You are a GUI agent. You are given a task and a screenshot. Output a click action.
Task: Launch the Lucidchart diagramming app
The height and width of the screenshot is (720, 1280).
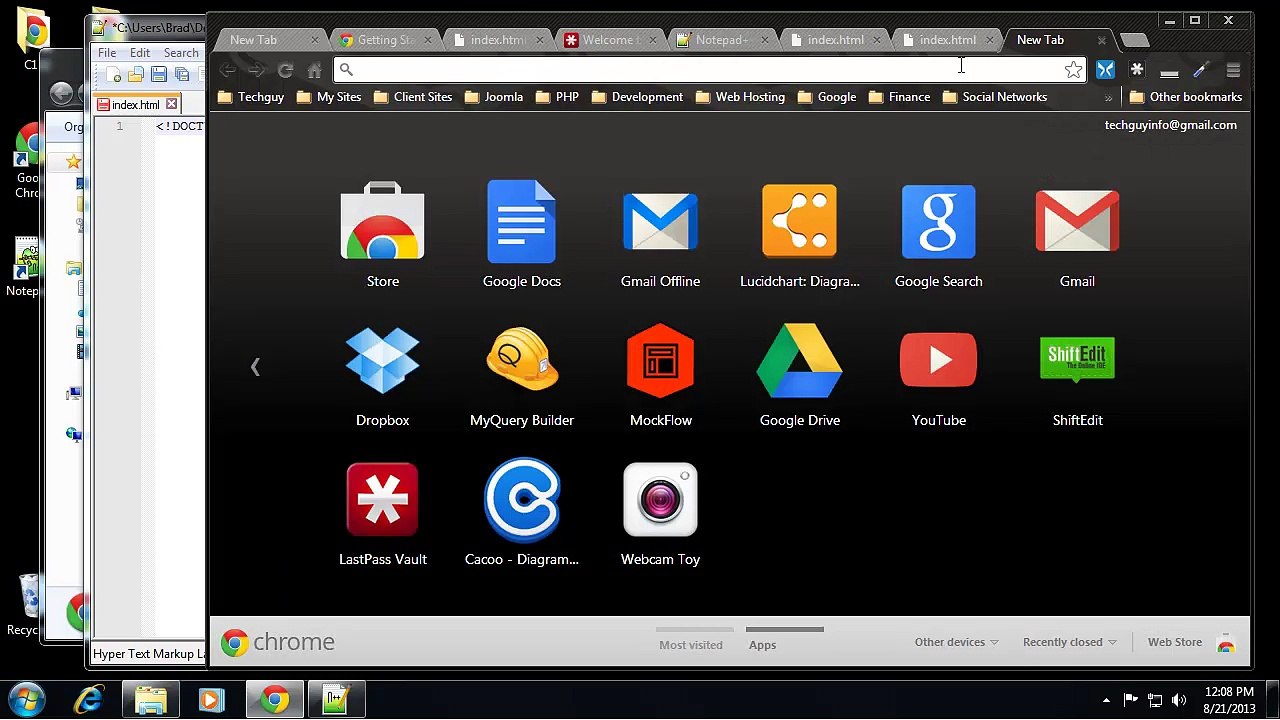(x=799, y=235)
